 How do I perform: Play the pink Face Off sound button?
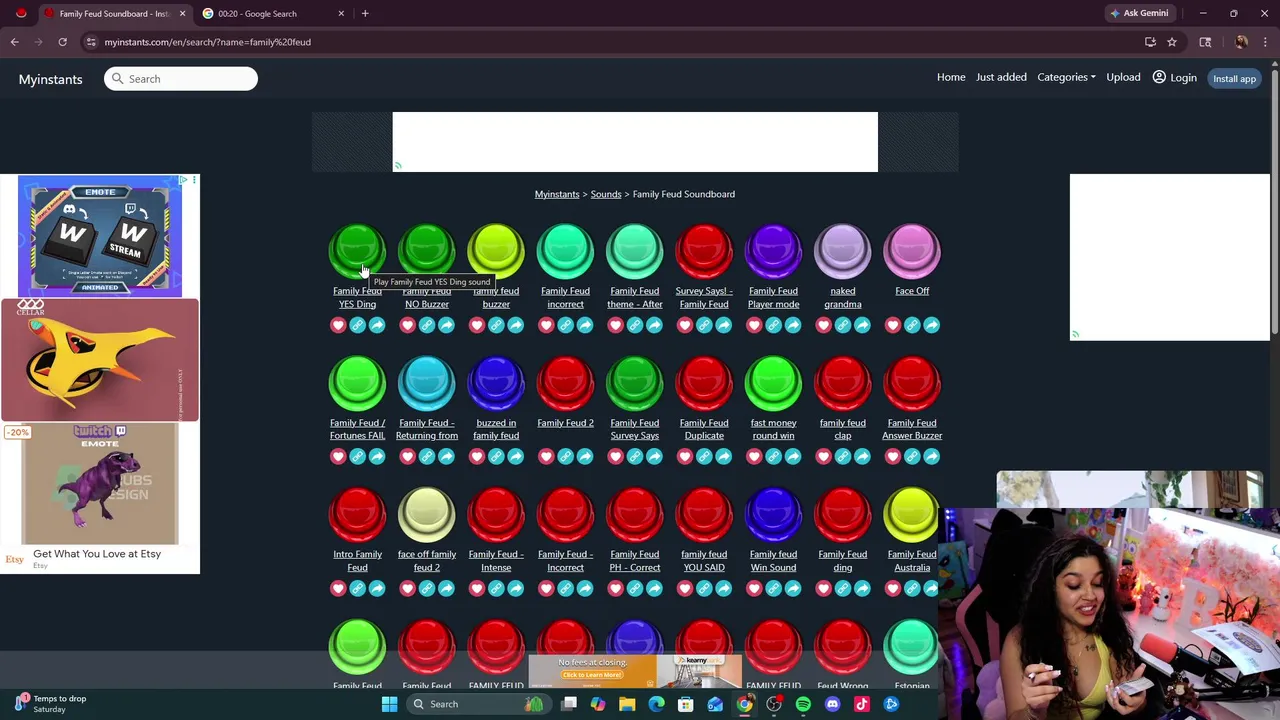click(912, 250)
